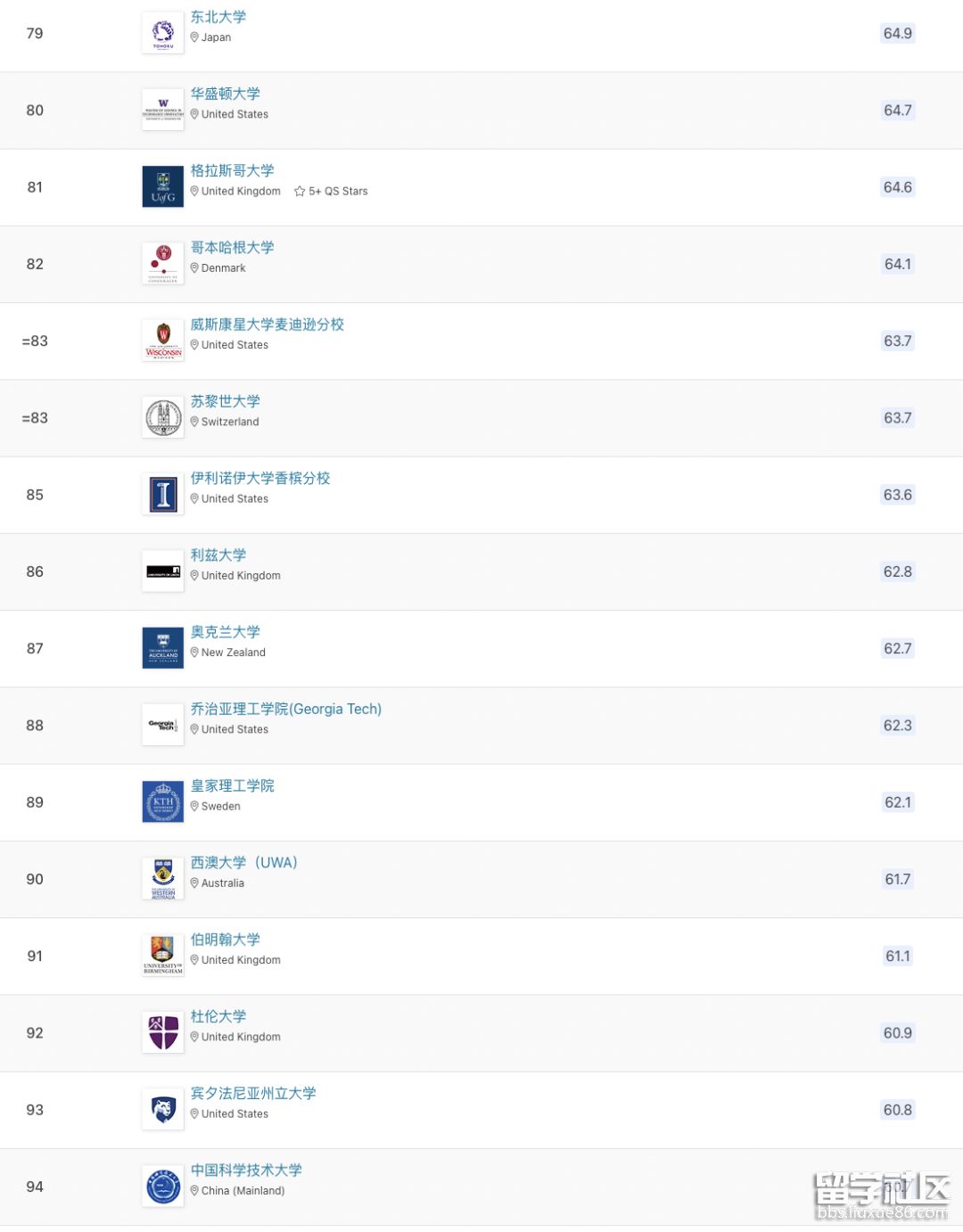Click the University of Western Australia crest
Screen dimensions: 963x1232
pos(163,878)
